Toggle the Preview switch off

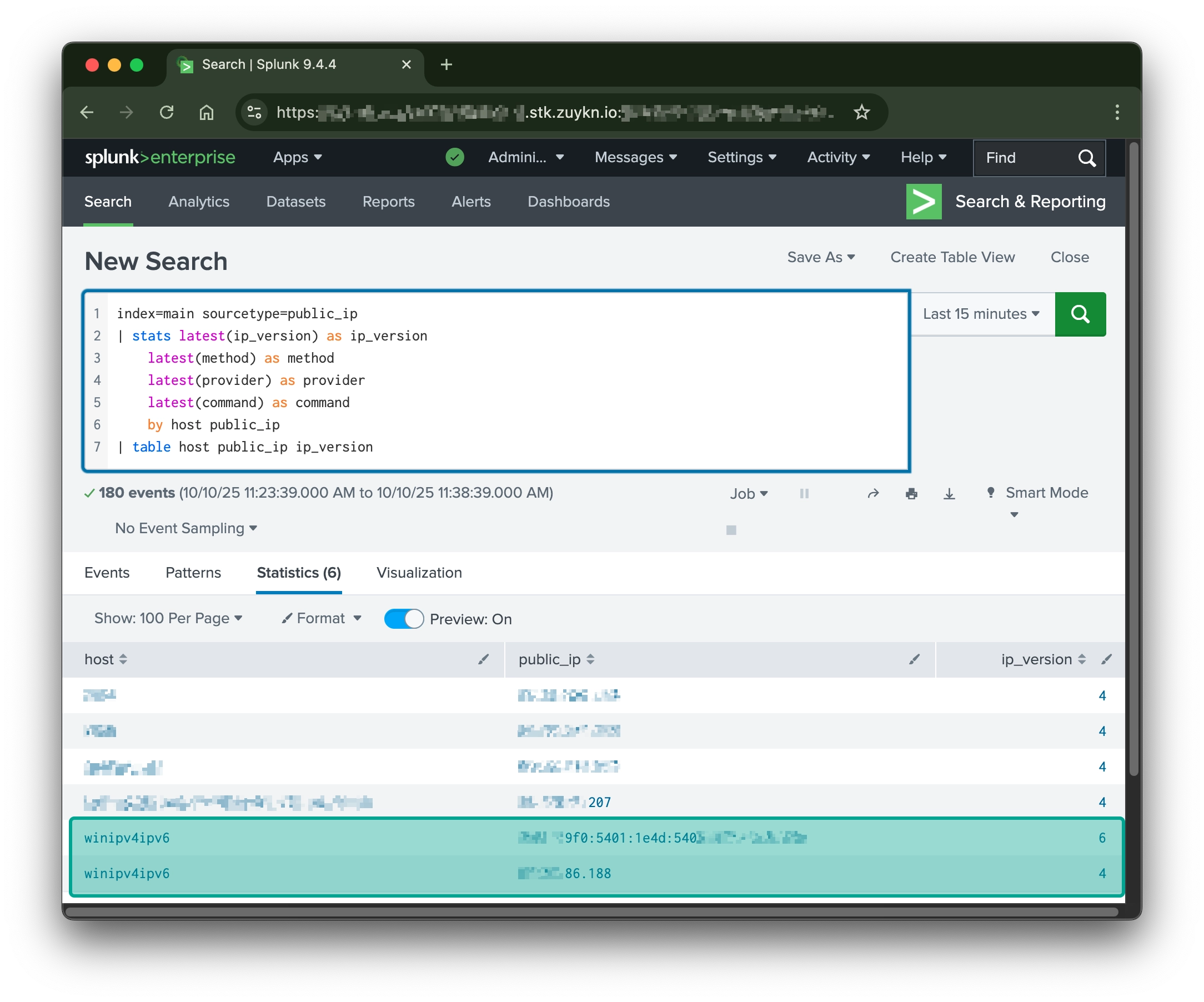(x=404, y=619)
